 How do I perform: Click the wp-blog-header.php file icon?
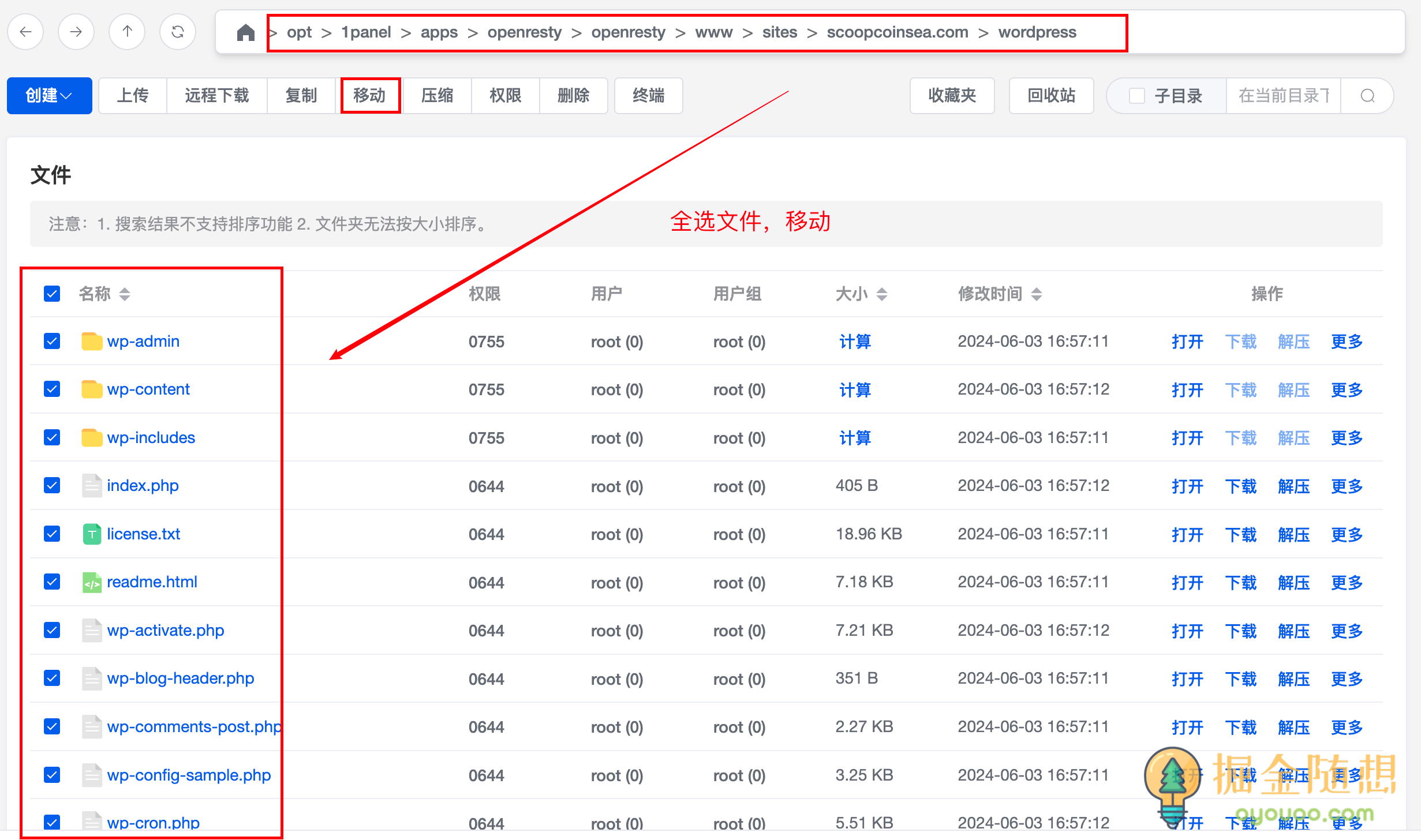[x=92, y=678]
